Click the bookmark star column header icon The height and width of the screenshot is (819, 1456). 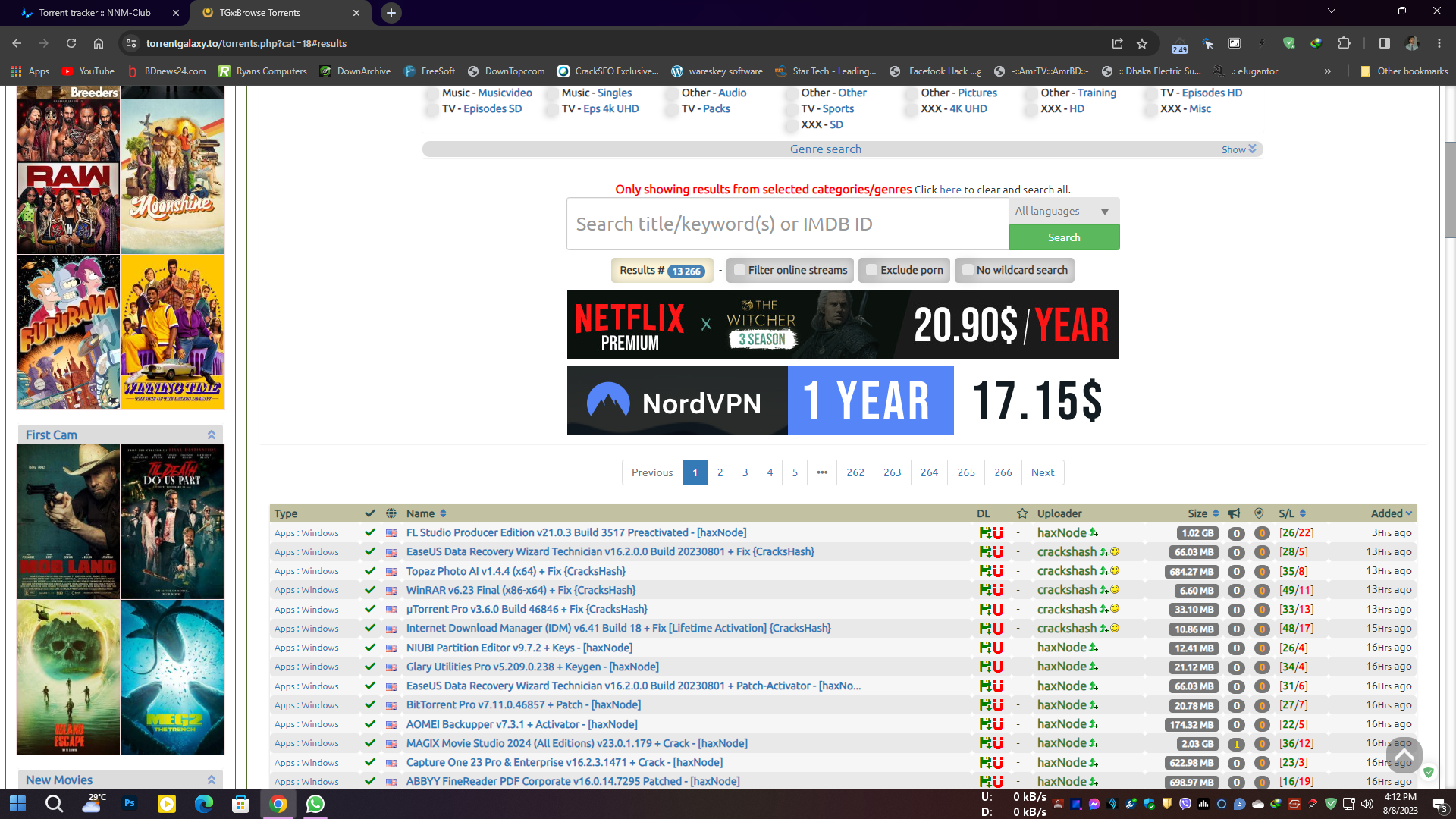click(x=1021, y=513)
